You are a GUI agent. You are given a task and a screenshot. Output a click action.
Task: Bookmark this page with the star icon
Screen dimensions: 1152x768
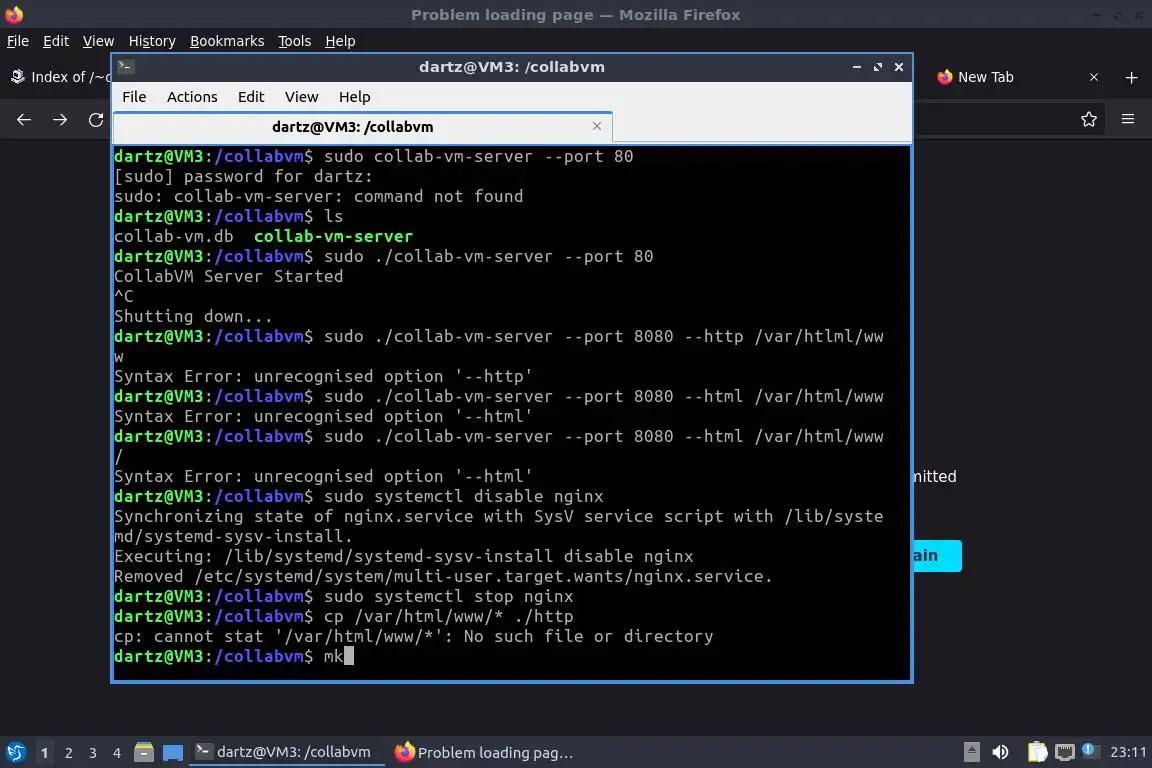1089,119
